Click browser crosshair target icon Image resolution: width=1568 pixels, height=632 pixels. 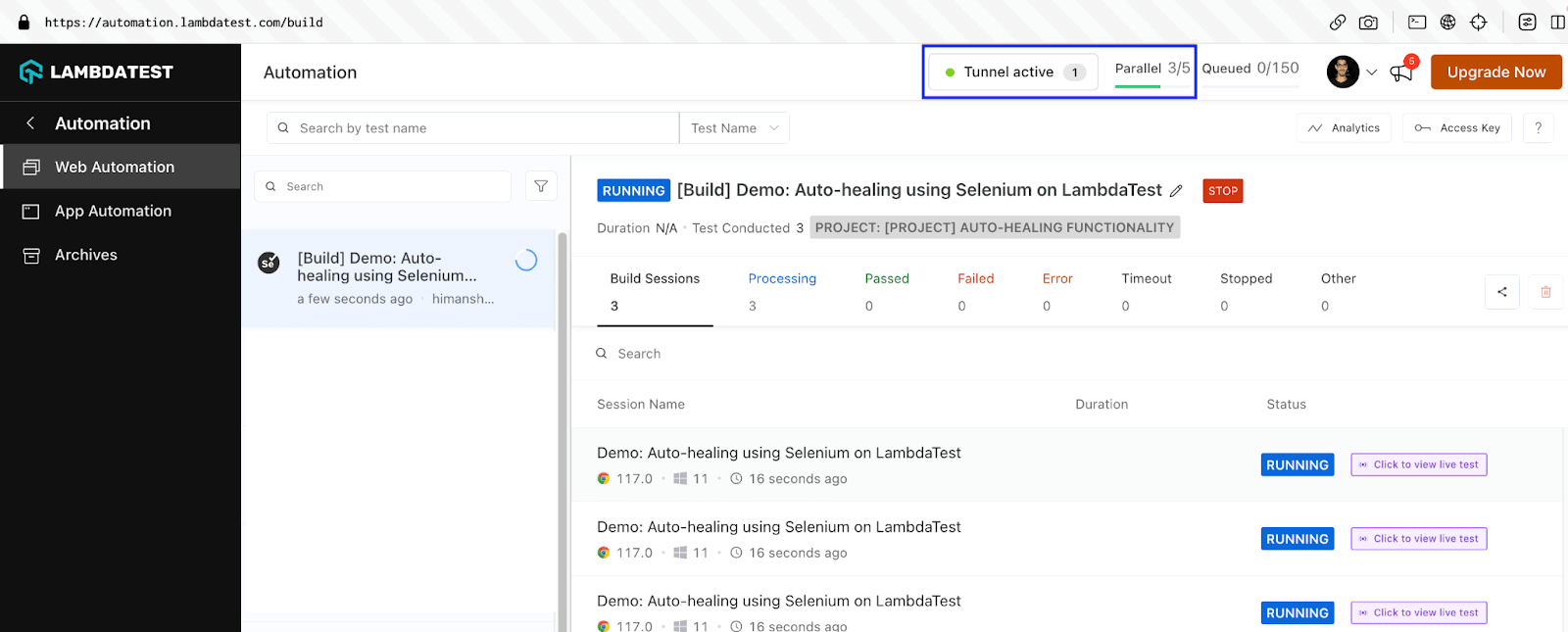tap(1479, 22)
